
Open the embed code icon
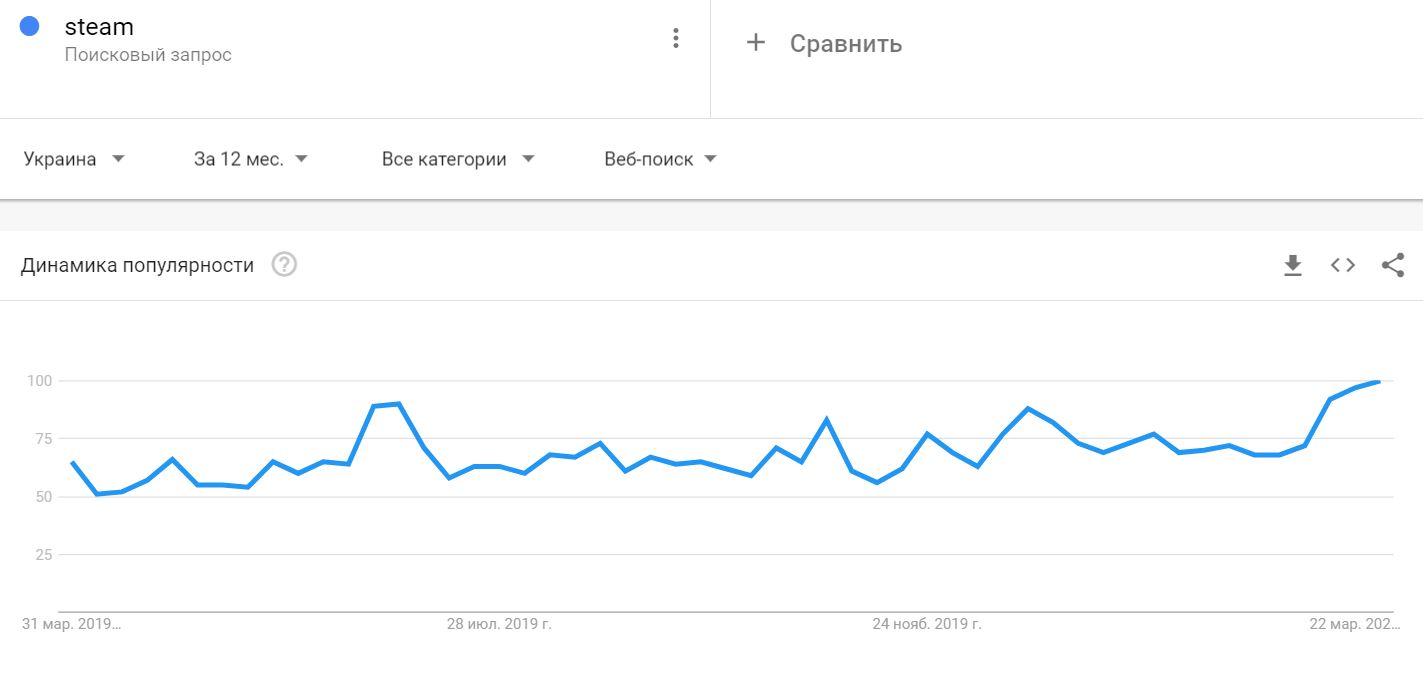point(1343,265)
